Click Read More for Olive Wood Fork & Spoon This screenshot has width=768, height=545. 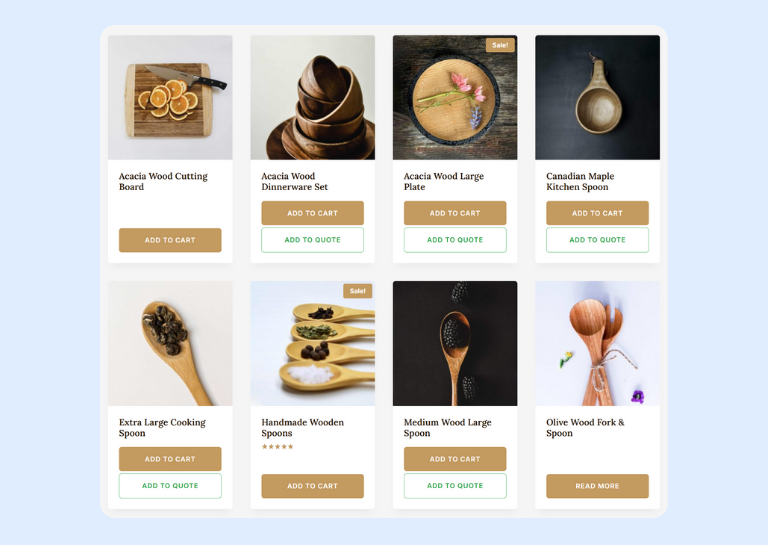pyautogui.click(x=598, y=486)
